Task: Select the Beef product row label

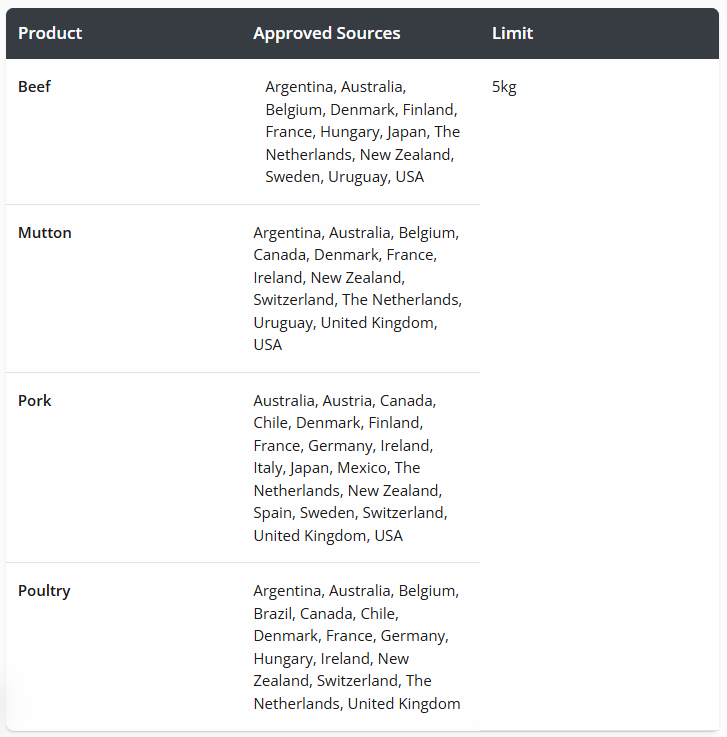Action: 34,87
